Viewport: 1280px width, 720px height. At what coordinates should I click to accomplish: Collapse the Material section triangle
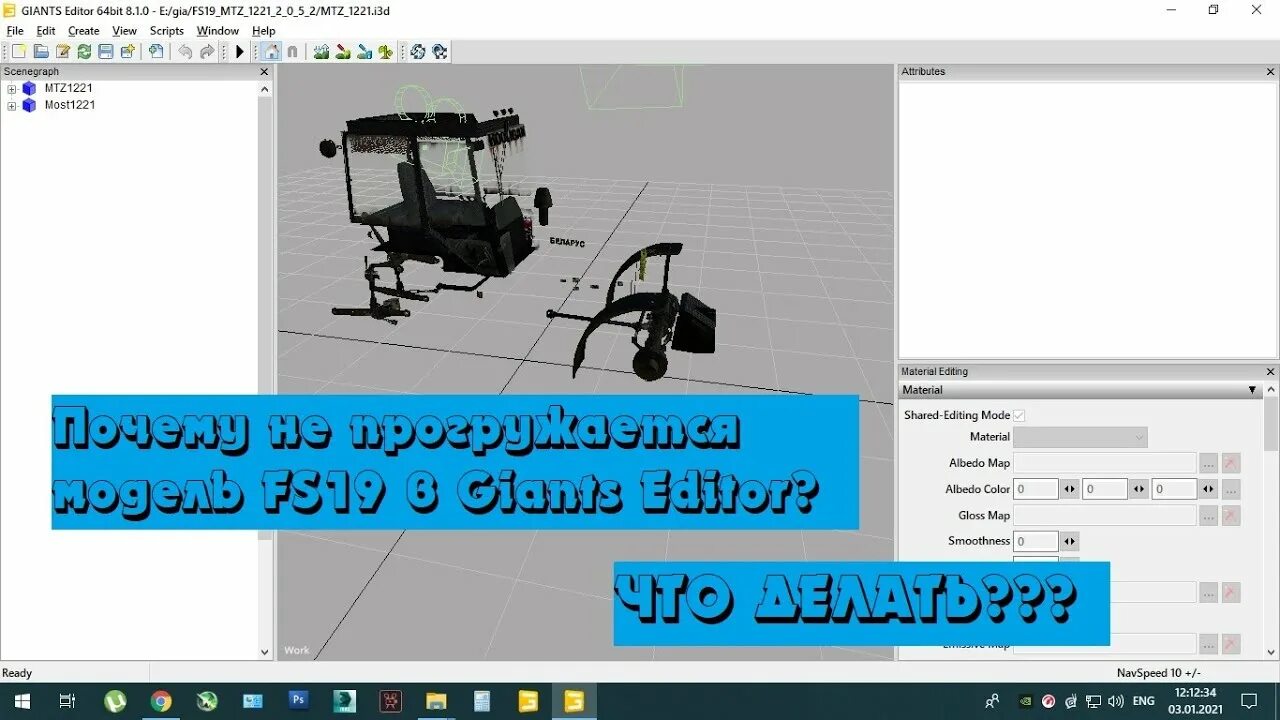pos(1252,390)
